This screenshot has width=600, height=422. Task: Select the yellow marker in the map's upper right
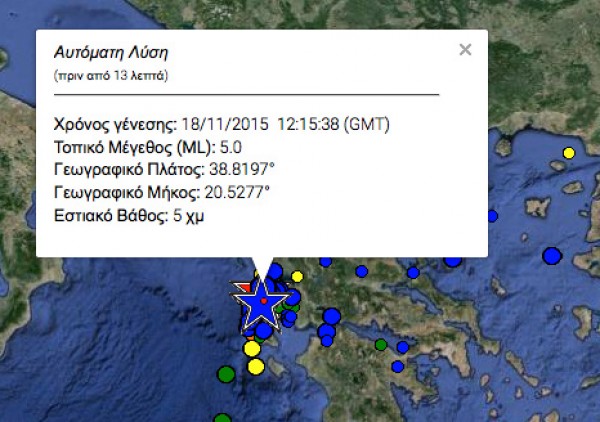569,153
